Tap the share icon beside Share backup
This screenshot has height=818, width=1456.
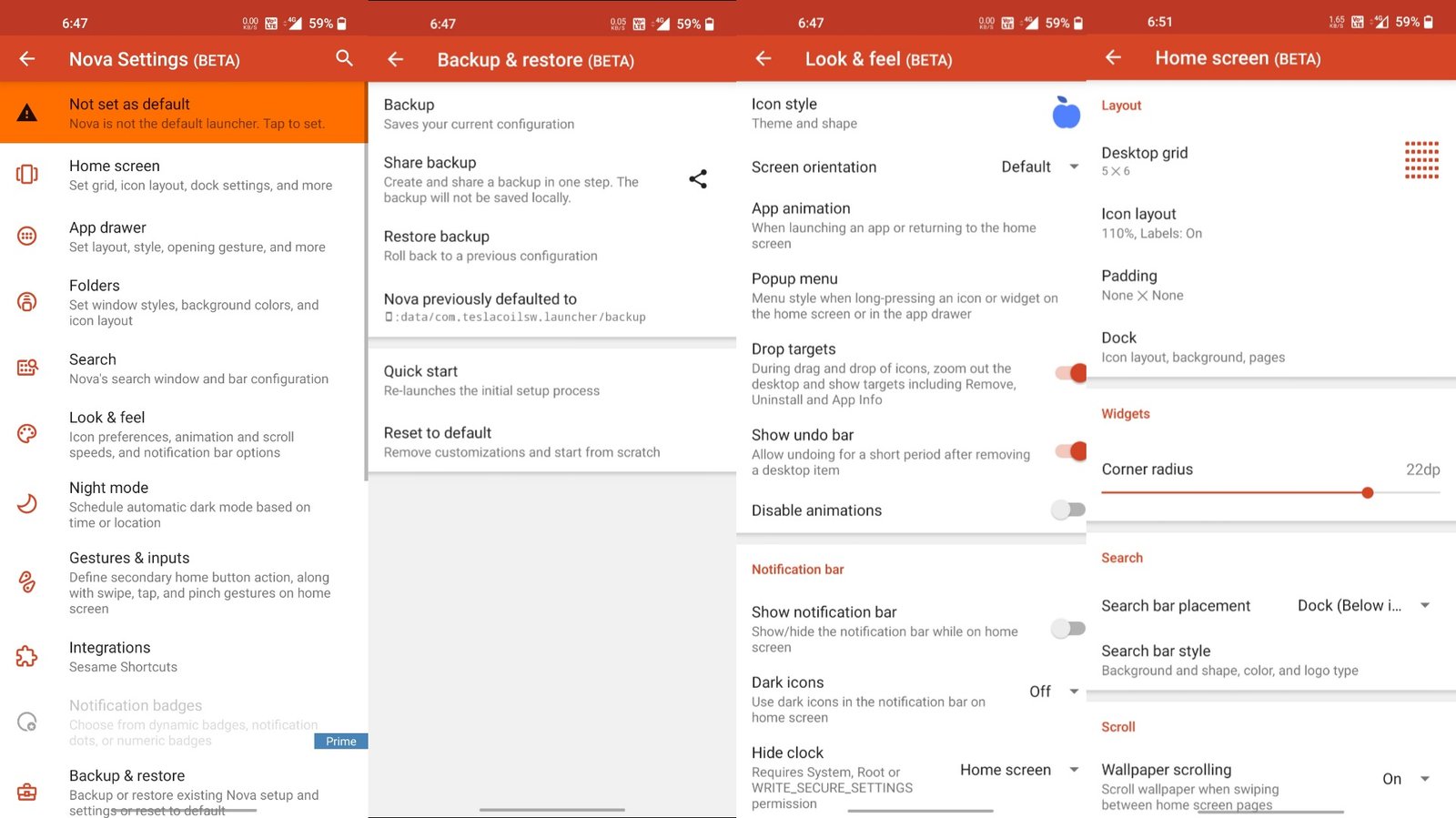698,179
